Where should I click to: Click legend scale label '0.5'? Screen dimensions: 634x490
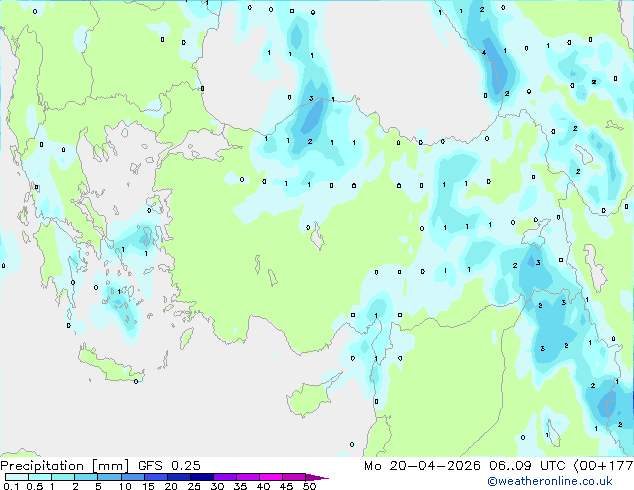tap(35, 486)
